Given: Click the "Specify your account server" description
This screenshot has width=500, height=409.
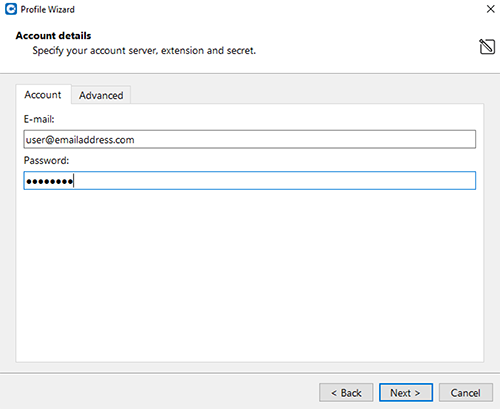Looking at the screenshot, I should pos(144,51).
